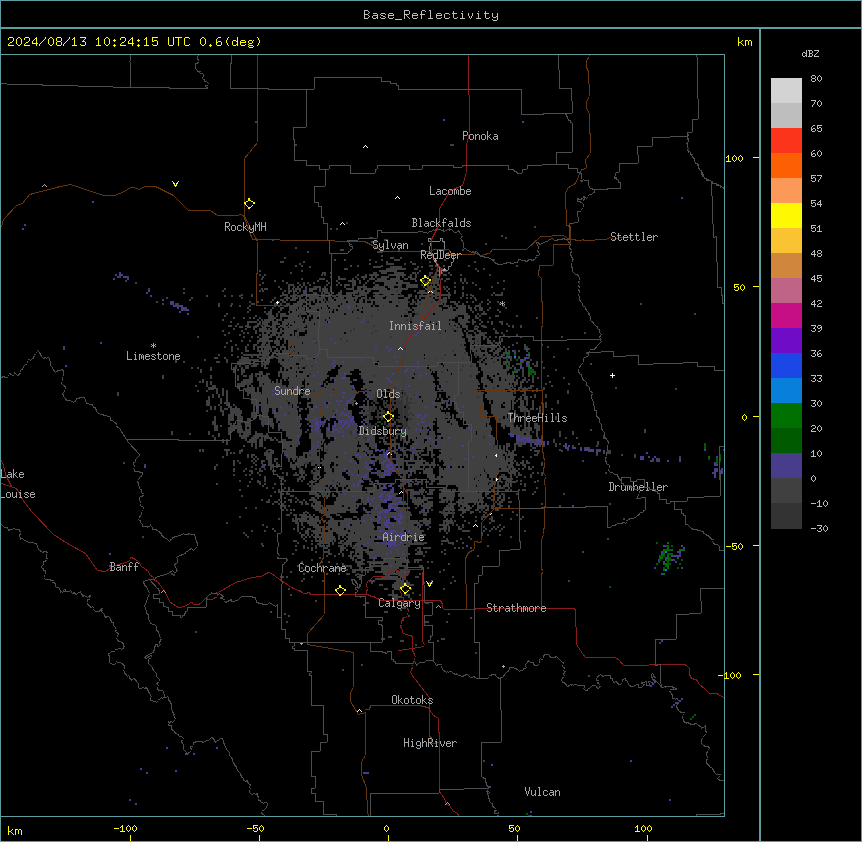
Task: Click the Vulcan town label
Action: pos(543,792)
